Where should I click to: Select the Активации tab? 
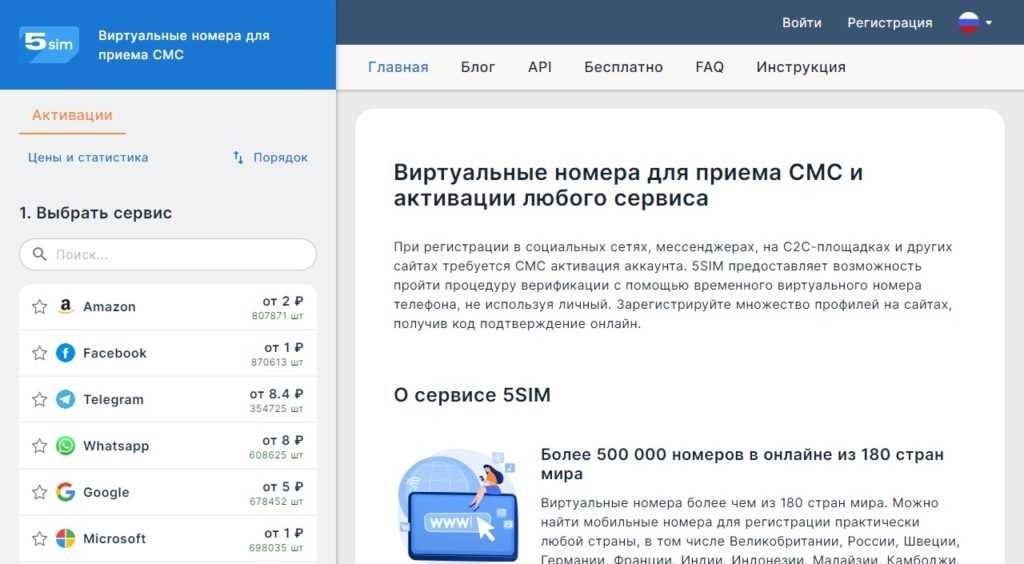tap(72, 115)
